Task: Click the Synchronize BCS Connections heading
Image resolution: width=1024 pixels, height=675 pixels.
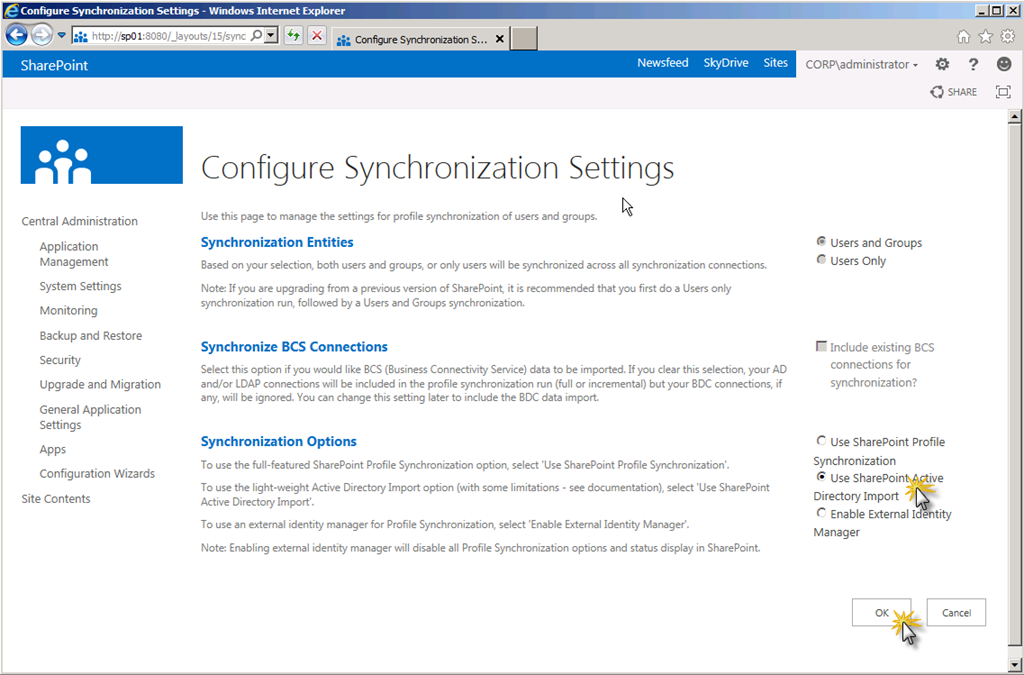Action: (x=294, y=347)
